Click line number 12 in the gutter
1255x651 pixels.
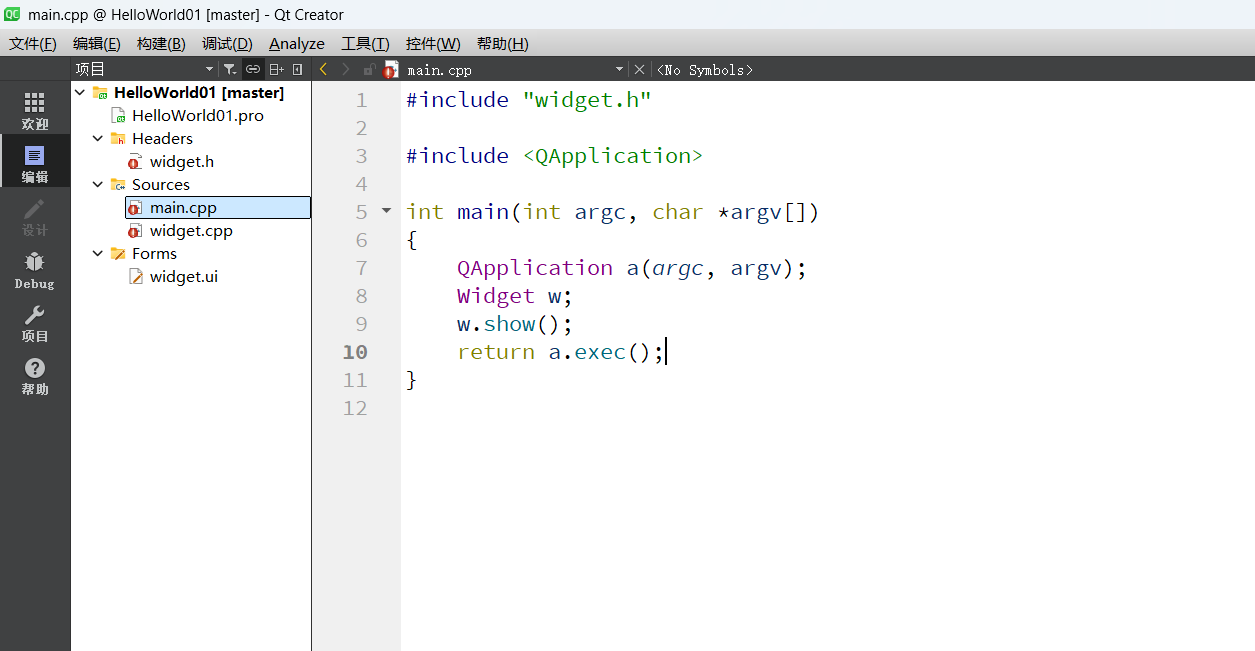click(355, 408)
